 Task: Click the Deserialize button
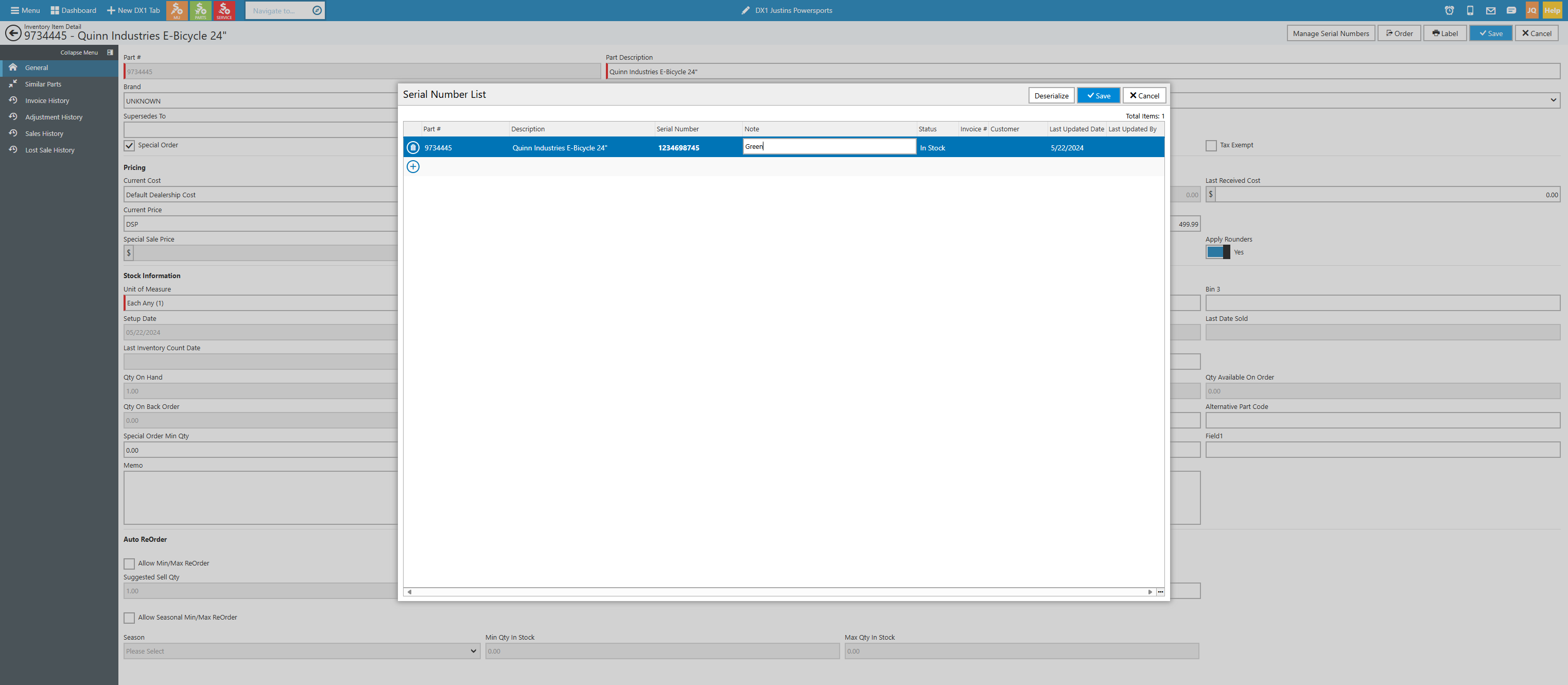pos(1051,96)
